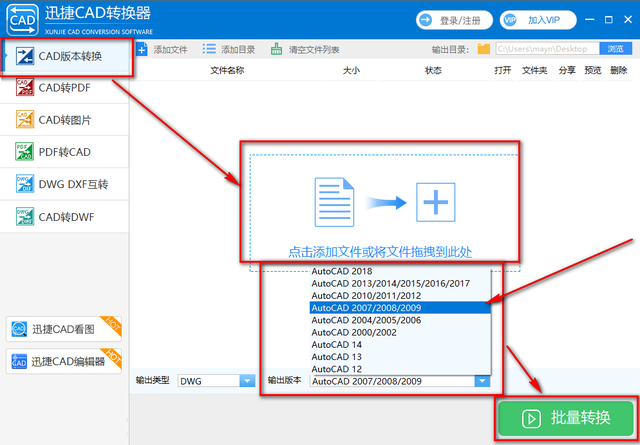
Task: Select AutoCAD 2000/2002 option
Action: (x=400, y=332)
